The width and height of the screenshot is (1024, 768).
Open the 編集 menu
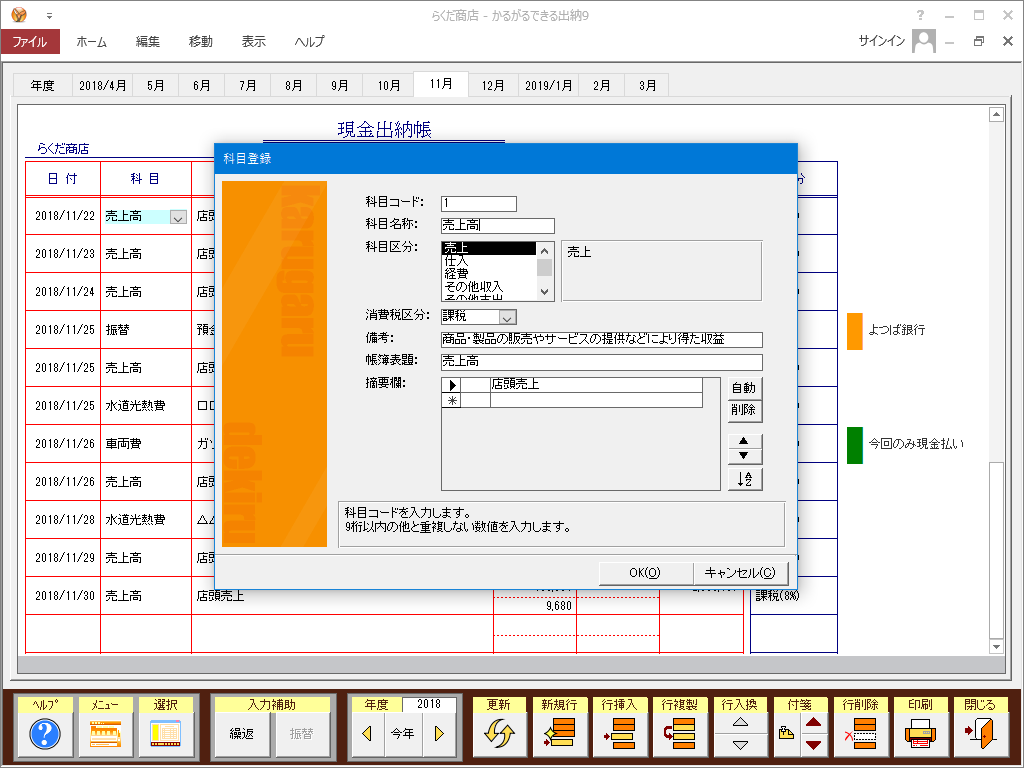(x=148, y=41)
